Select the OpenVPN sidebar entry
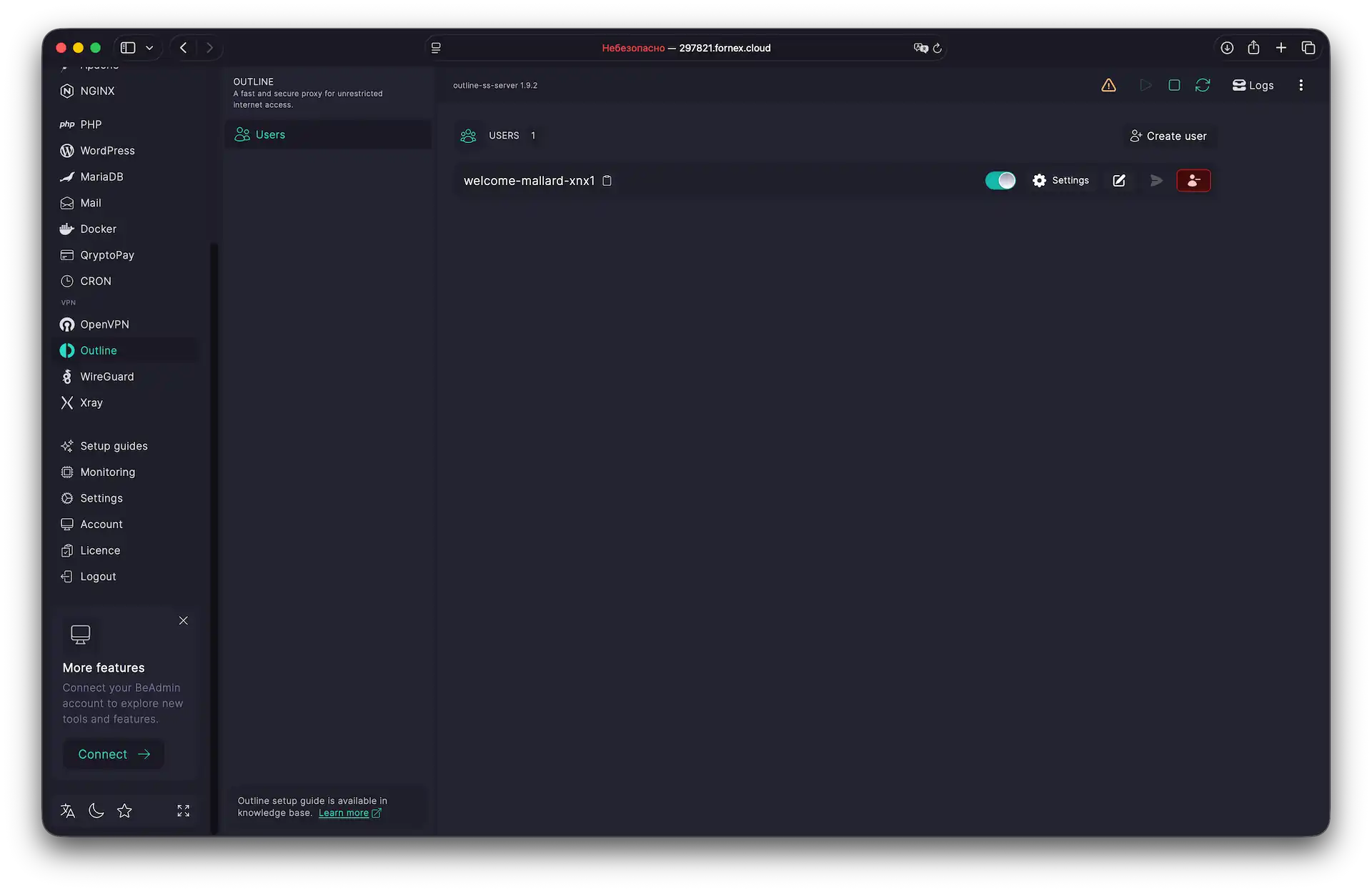 tap(104, 324)
